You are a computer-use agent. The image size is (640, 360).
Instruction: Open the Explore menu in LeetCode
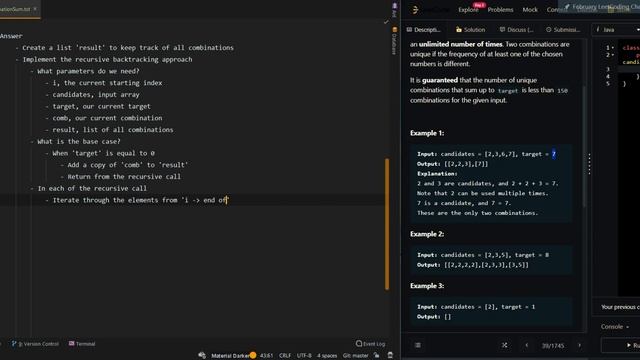468,9
